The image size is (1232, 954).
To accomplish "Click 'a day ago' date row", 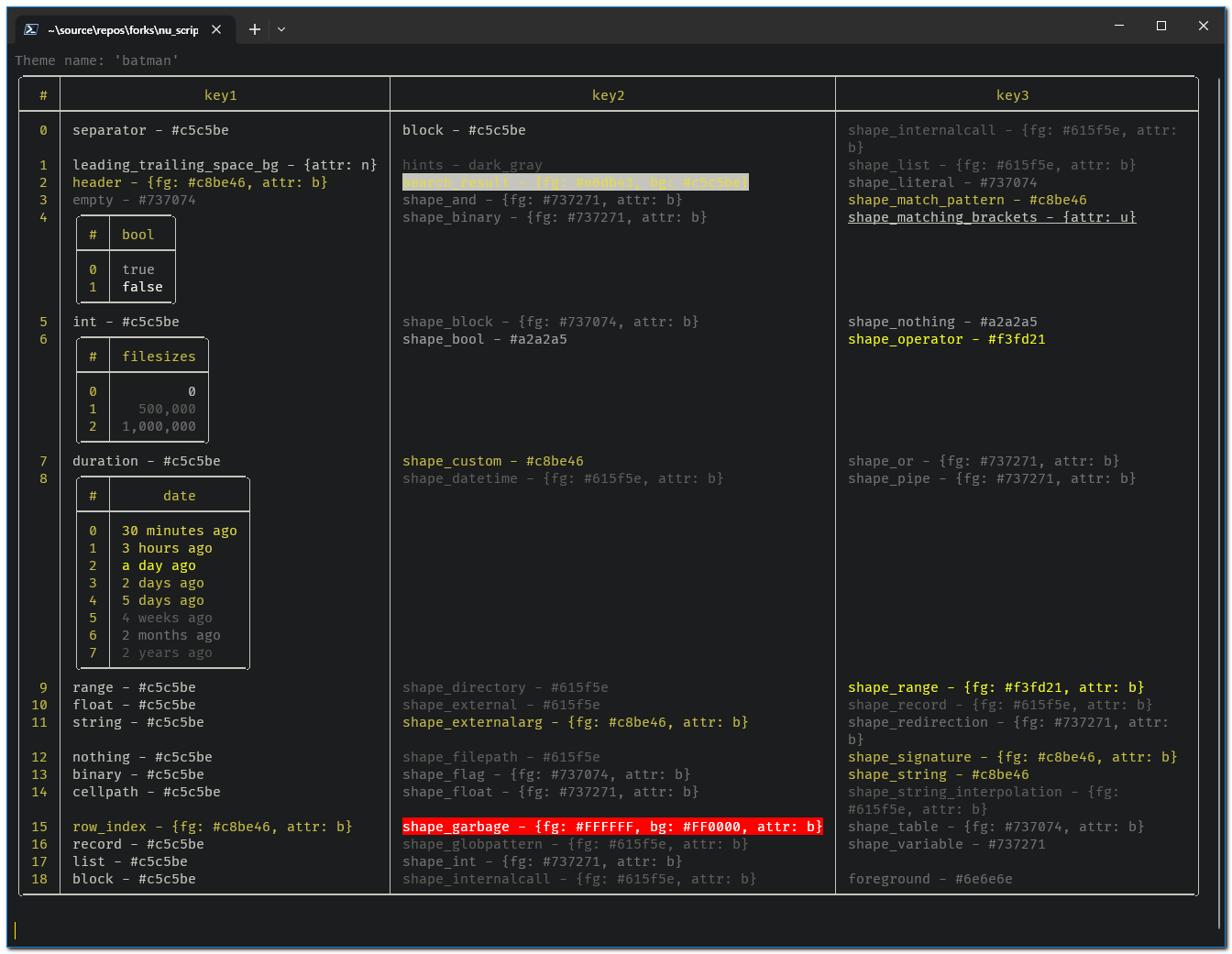I will [x=159, y=565].
